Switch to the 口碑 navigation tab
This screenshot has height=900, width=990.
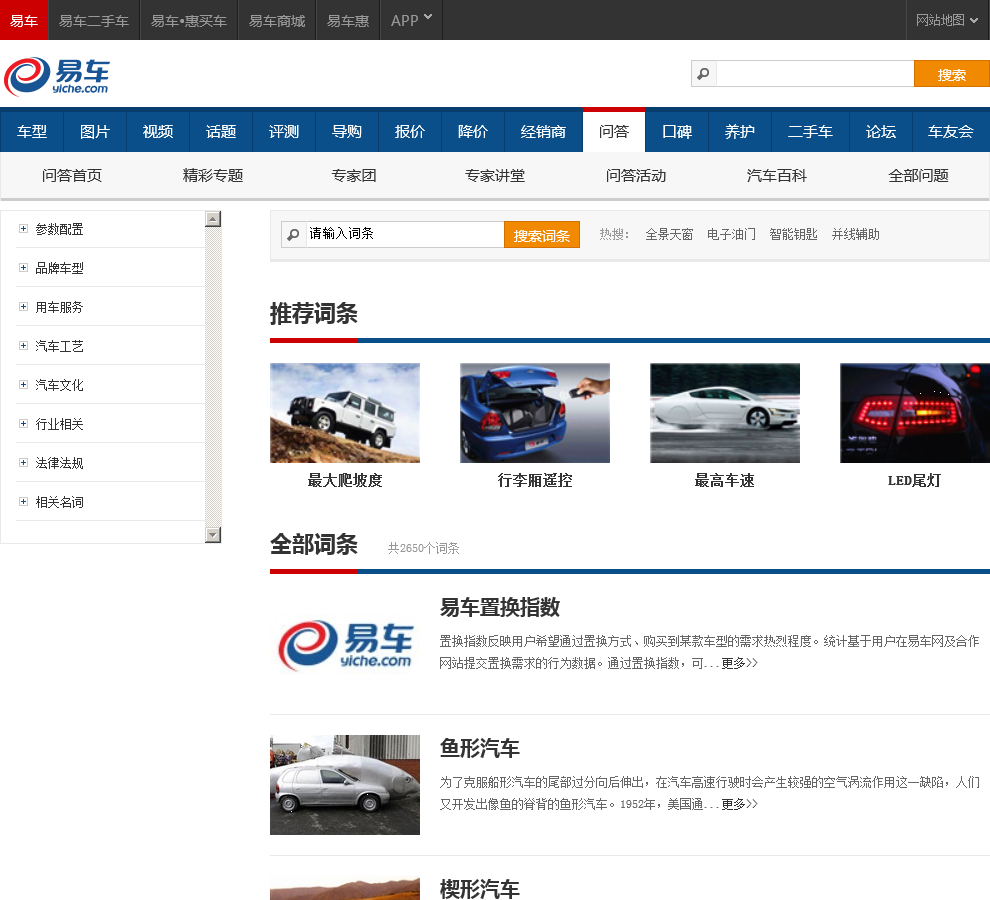pyautogui.click(x=677, y=132)
